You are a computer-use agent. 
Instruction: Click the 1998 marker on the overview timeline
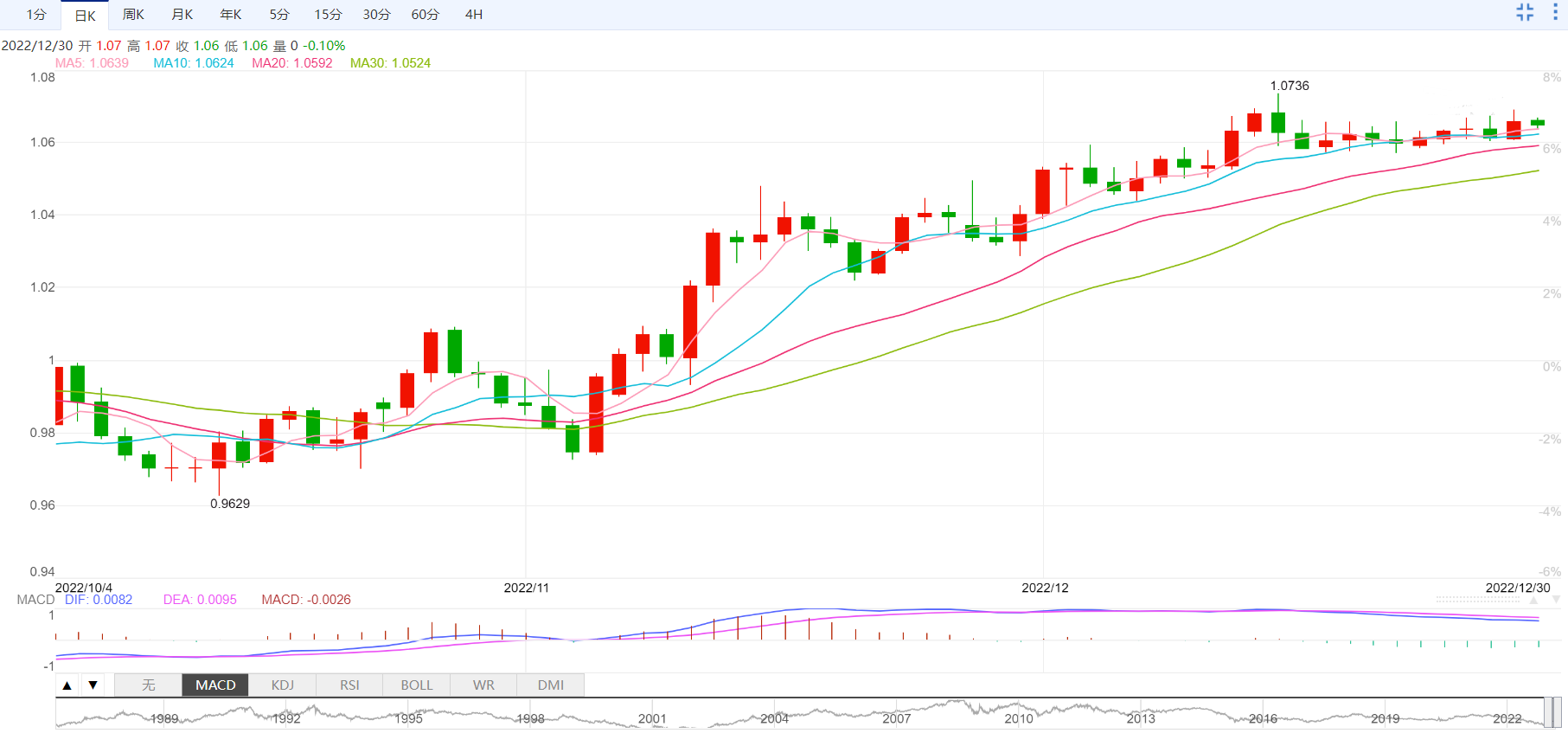coord(530,719)
